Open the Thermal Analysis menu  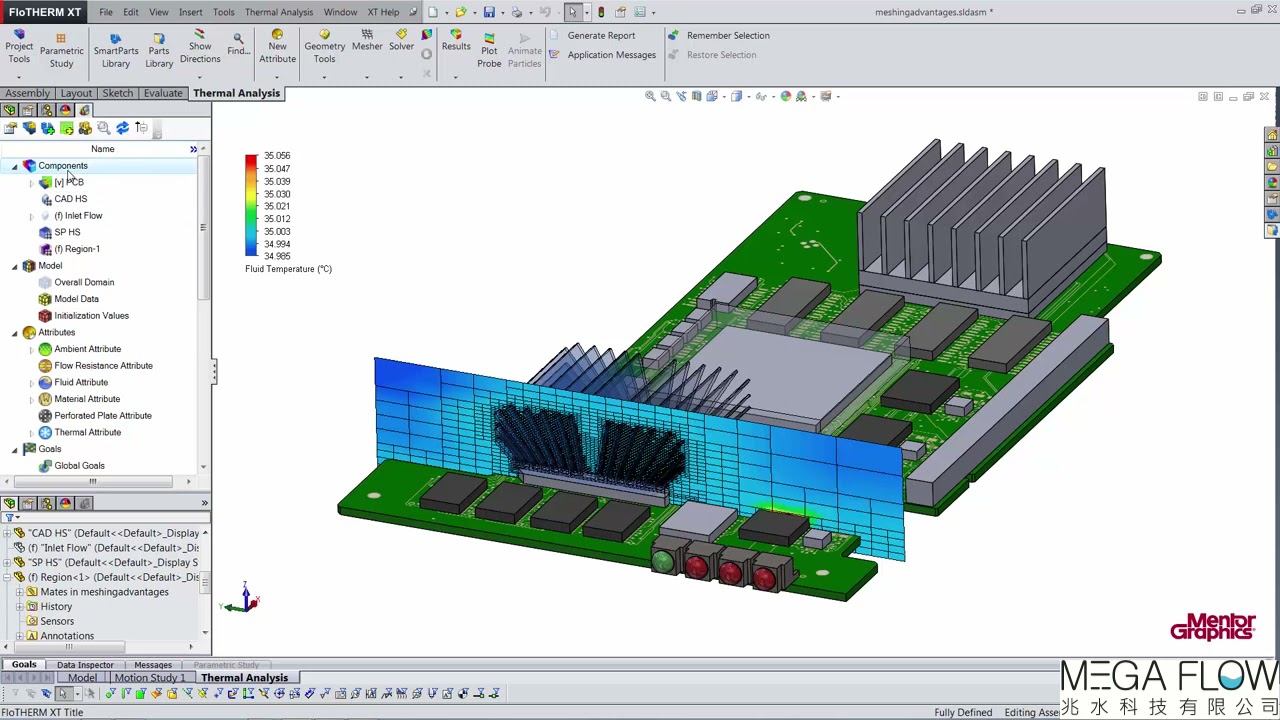pos(278,12)
